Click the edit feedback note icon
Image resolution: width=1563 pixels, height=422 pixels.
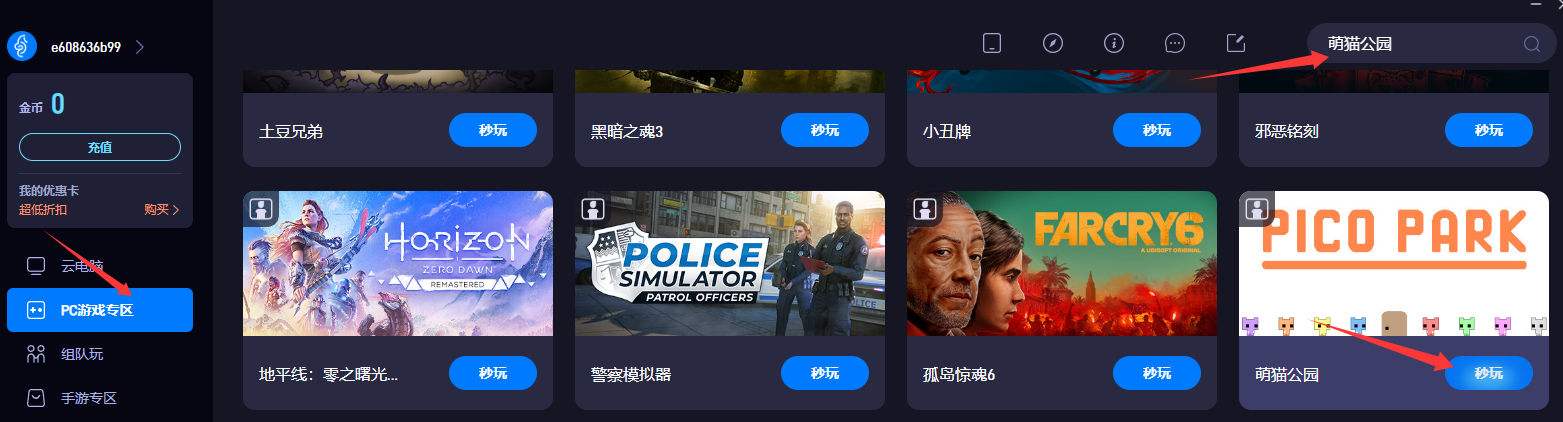(1236, 43)
